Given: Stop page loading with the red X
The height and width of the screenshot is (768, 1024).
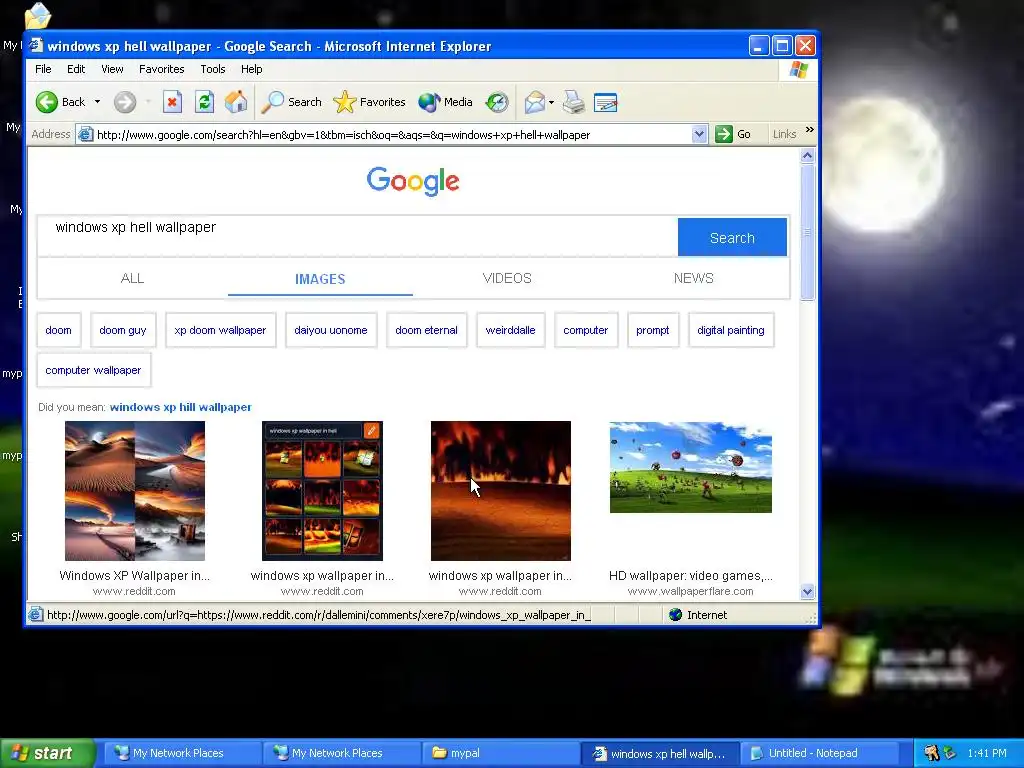Looking at the screenshot, I should (x=172, y=102).
